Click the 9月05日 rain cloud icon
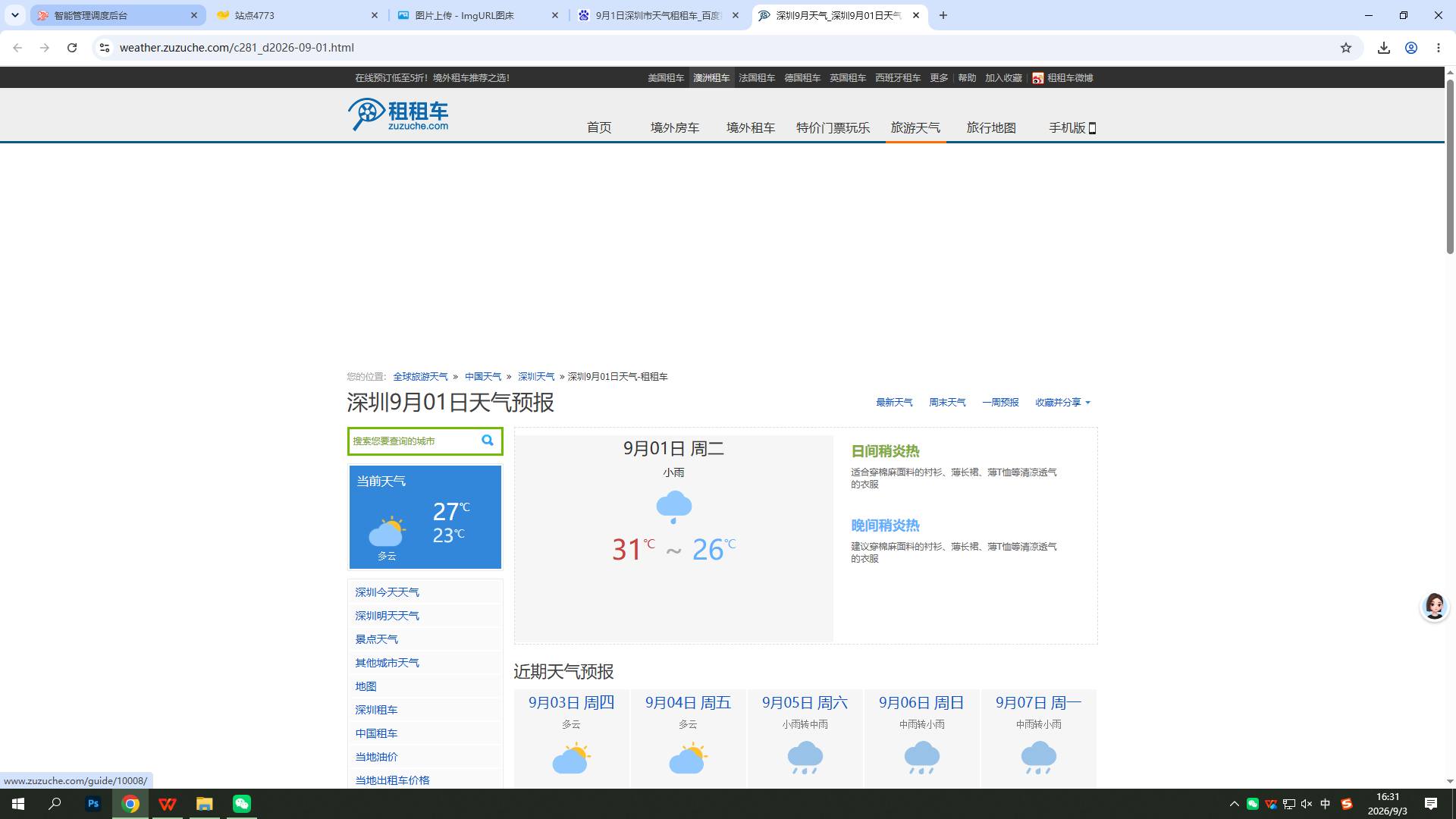Viewport: 1456px width, 819px height. tap(805, 758)
